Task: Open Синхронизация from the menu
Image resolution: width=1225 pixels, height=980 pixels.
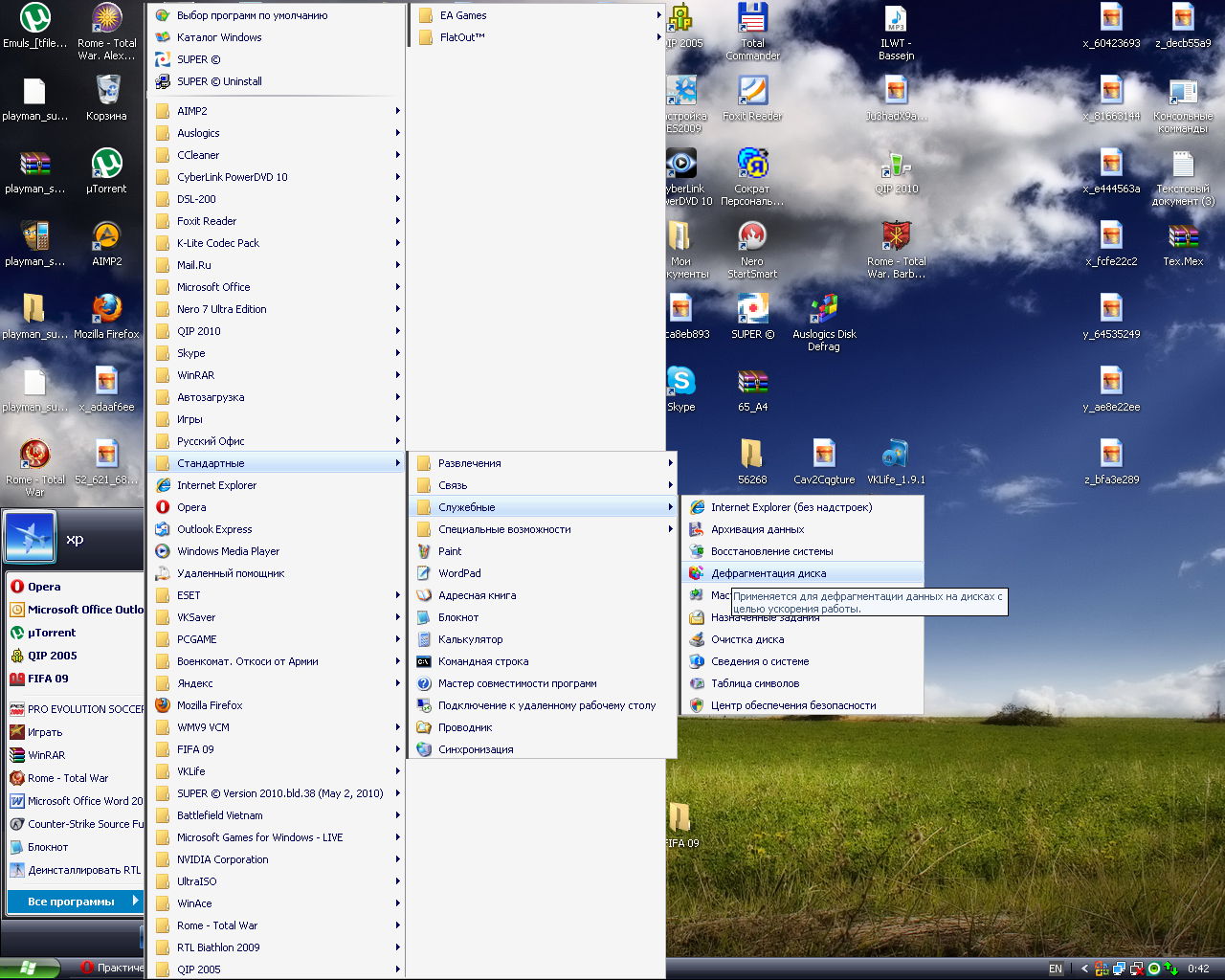Action: pyautogui.click(x=543, y=749)
